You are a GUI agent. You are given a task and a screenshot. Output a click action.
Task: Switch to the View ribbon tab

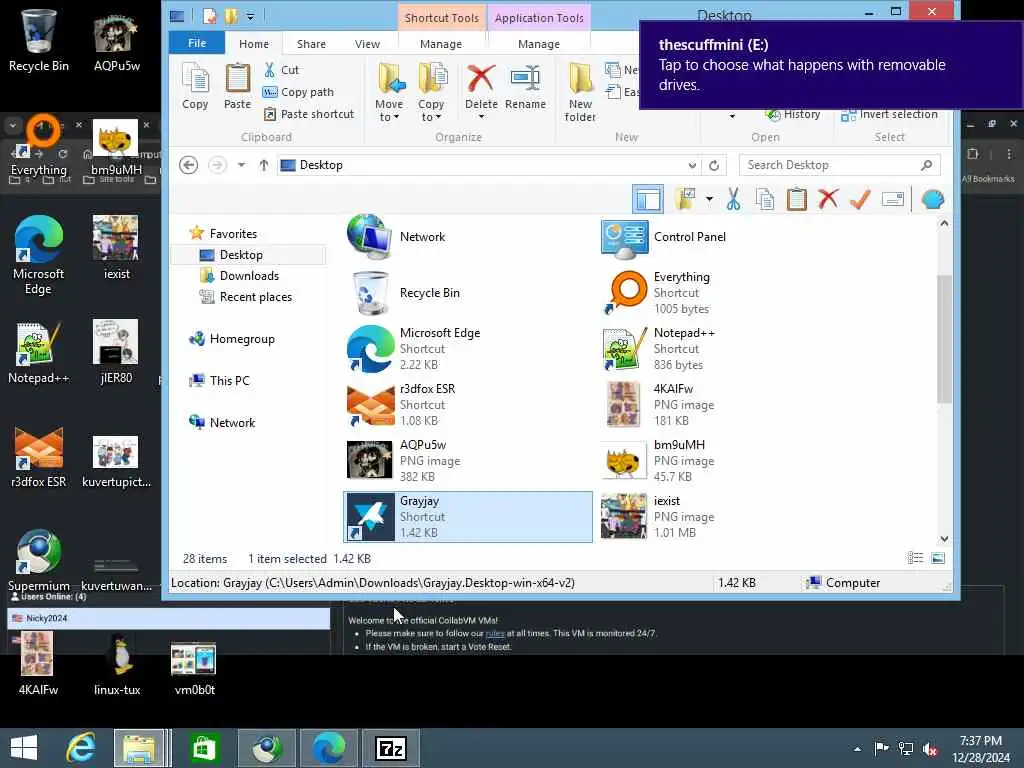point(367,44)
